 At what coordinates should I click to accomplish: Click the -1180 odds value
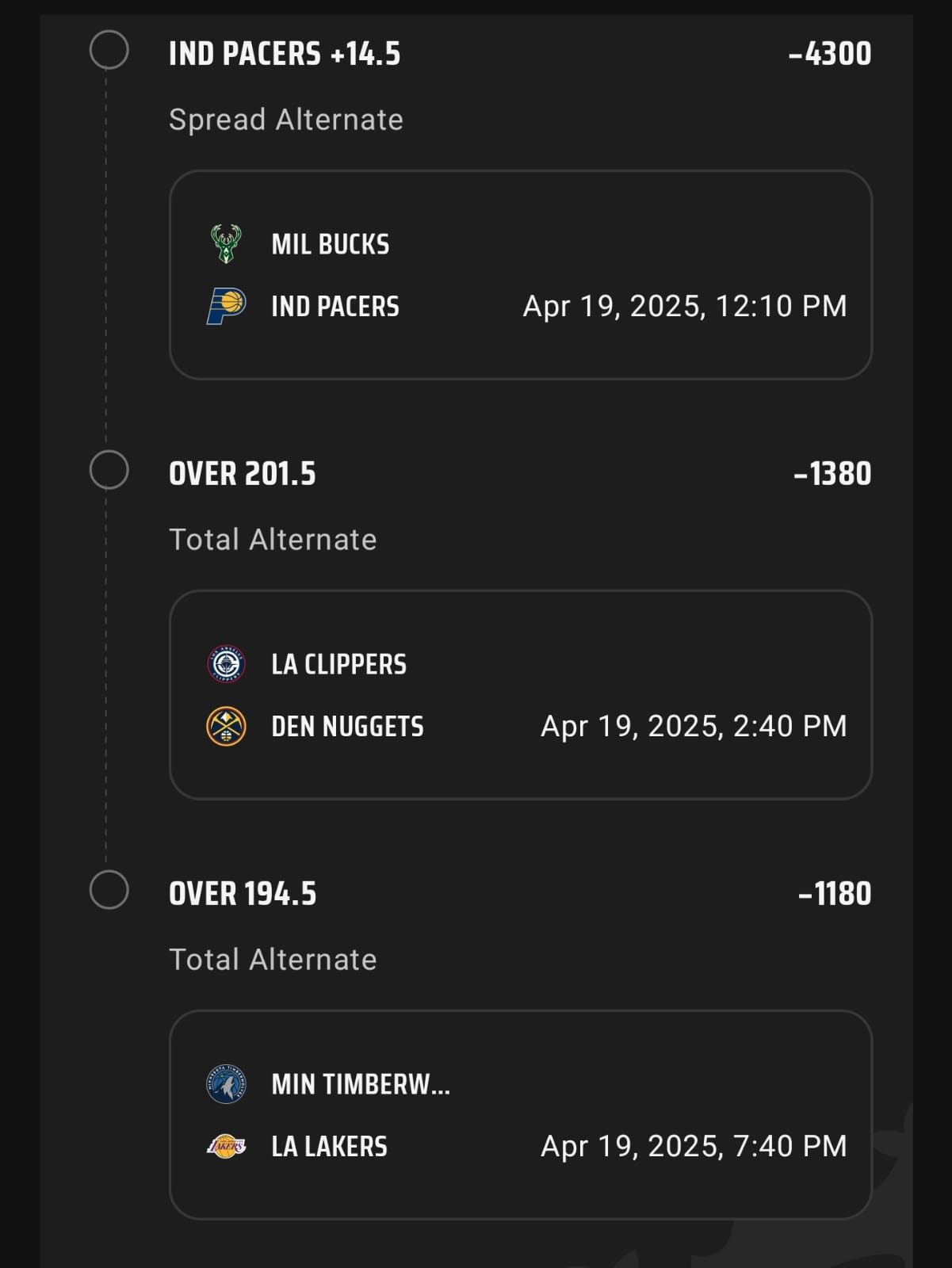[835, 895]
